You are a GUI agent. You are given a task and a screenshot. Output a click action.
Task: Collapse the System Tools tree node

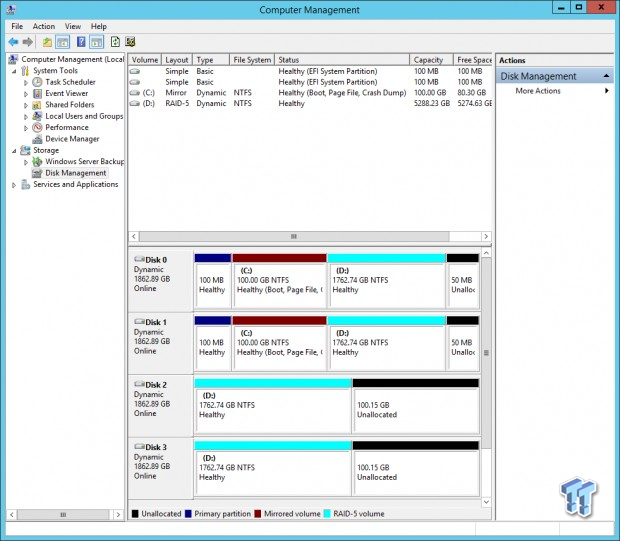[x=15, y=72]
